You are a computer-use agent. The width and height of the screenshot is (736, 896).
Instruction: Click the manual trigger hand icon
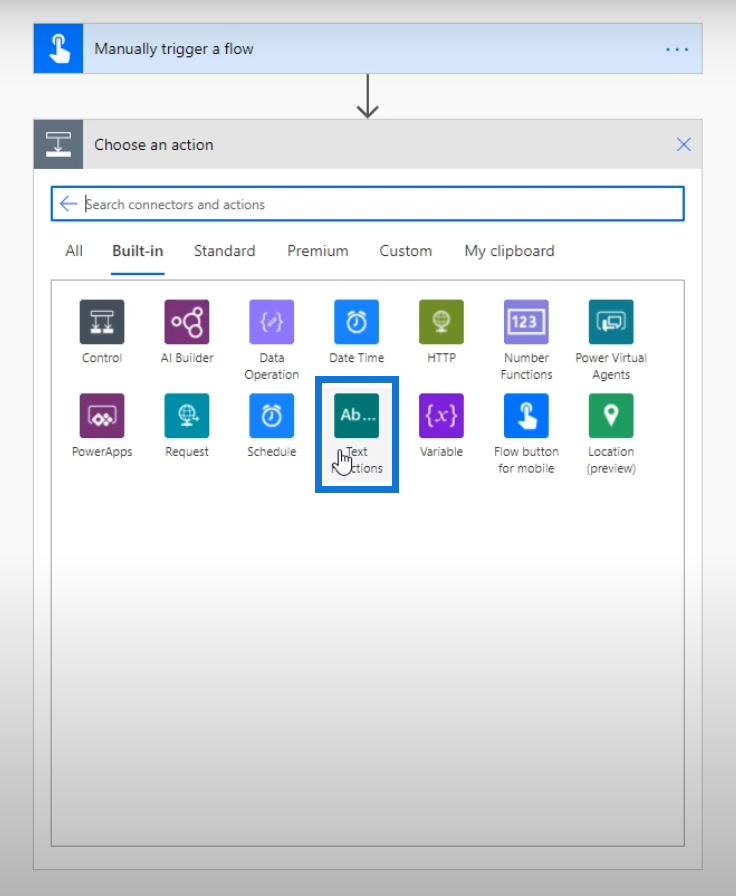(x=58, y=49)
